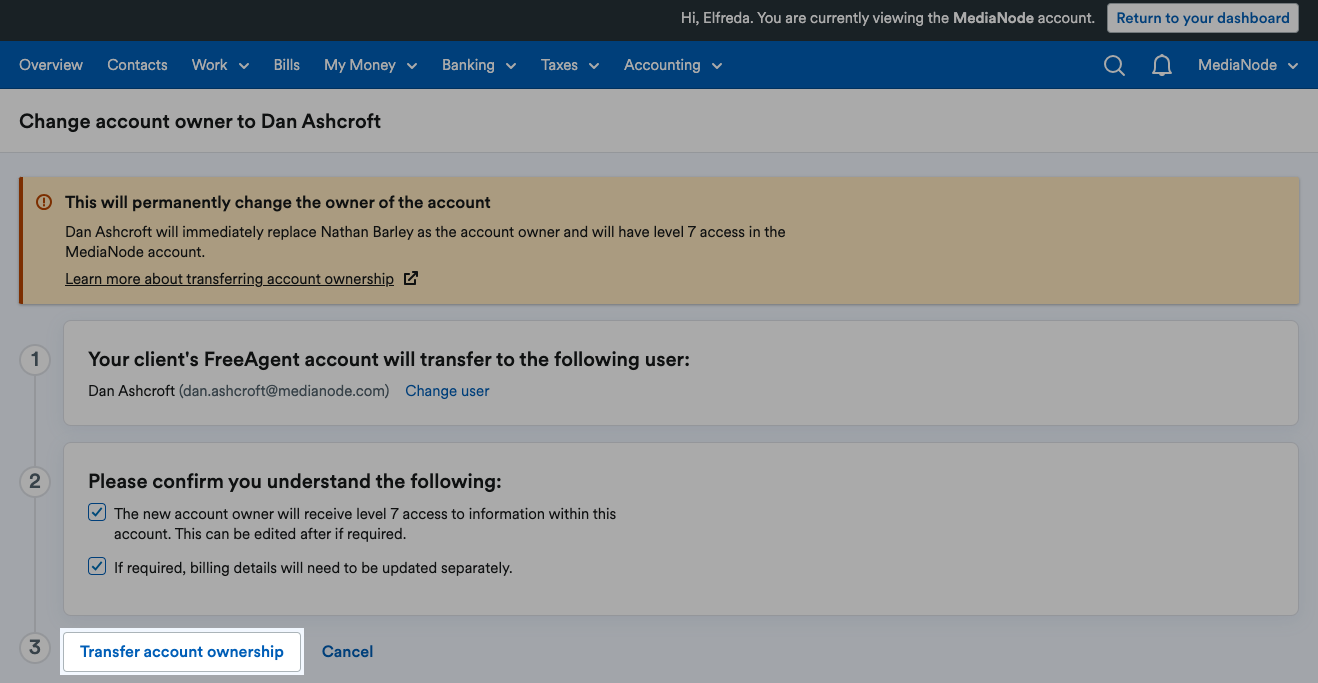Open the My Money menu
Screen dimensions: 1318x683
369,65
